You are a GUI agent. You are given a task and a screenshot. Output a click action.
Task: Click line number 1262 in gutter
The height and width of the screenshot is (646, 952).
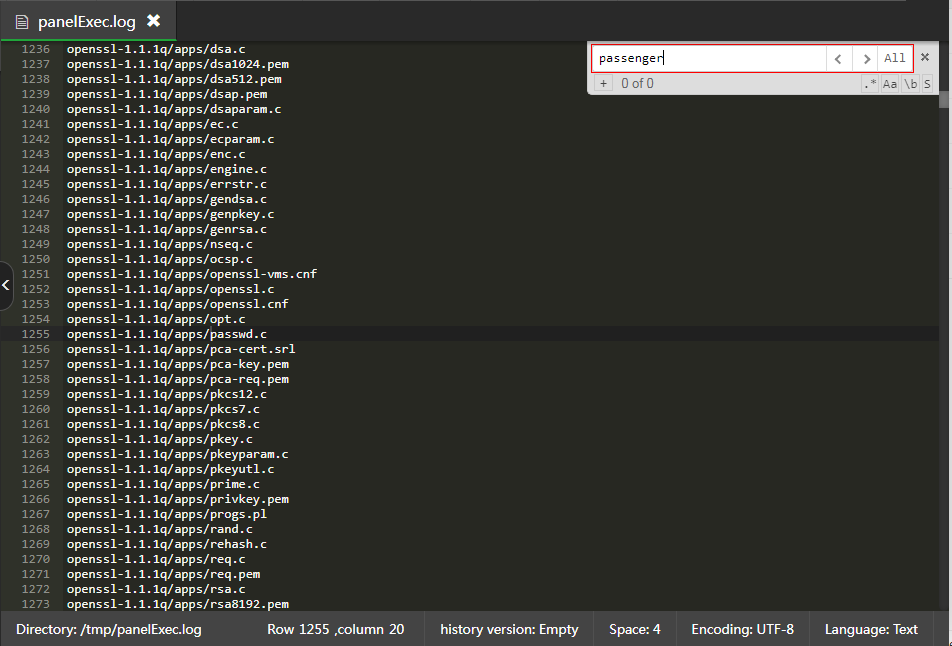(36, 439)
